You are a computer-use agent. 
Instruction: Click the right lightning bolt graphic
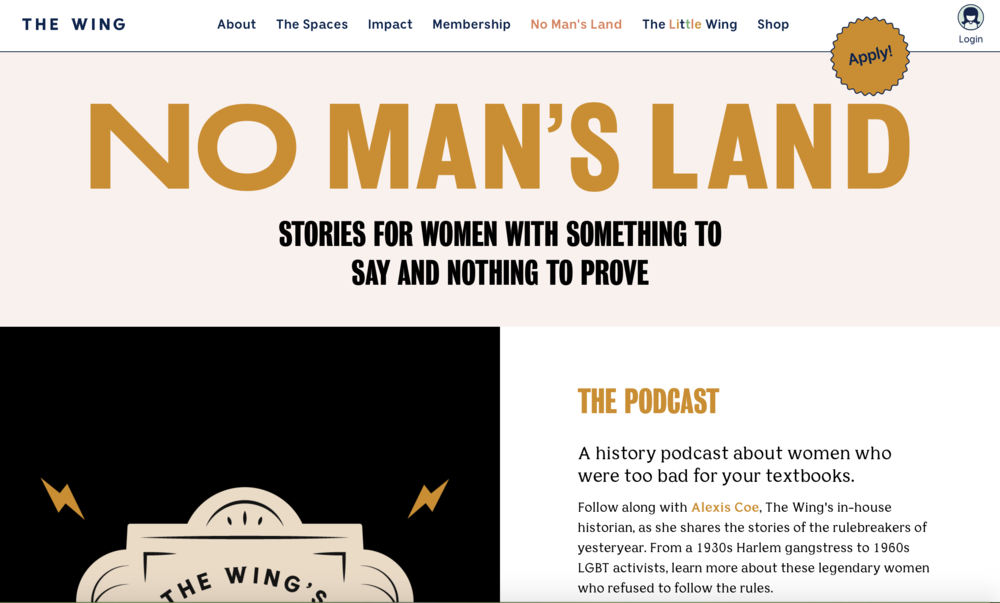click(428, 498)
